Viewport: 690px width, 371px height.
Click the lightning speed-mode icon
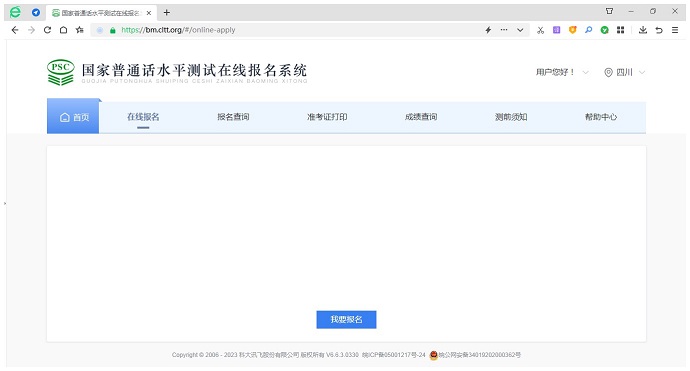tap(488, 30)
